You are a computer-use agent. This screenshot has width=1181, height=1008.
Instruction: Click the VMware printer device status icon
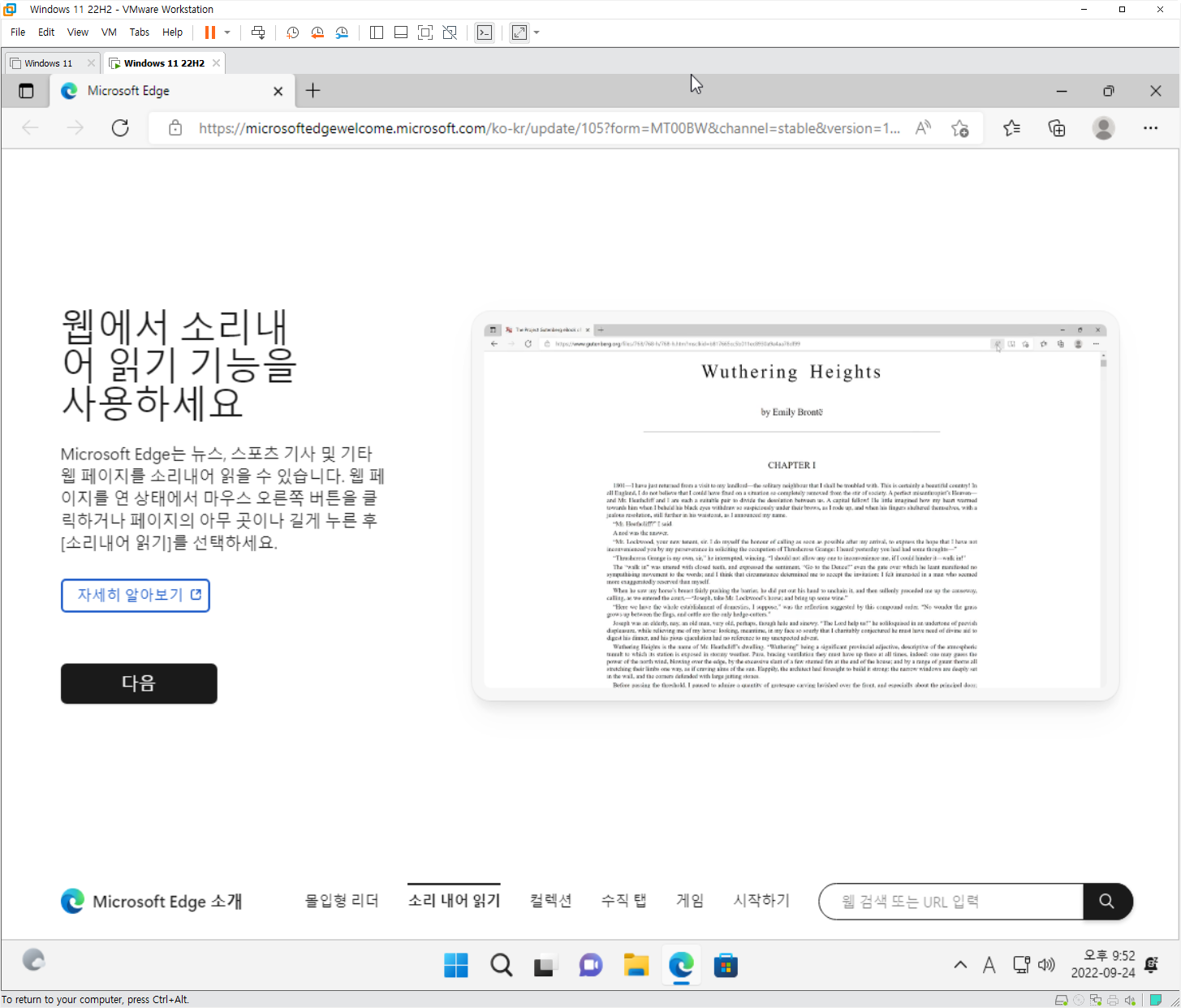(x=1113, y=1000)
